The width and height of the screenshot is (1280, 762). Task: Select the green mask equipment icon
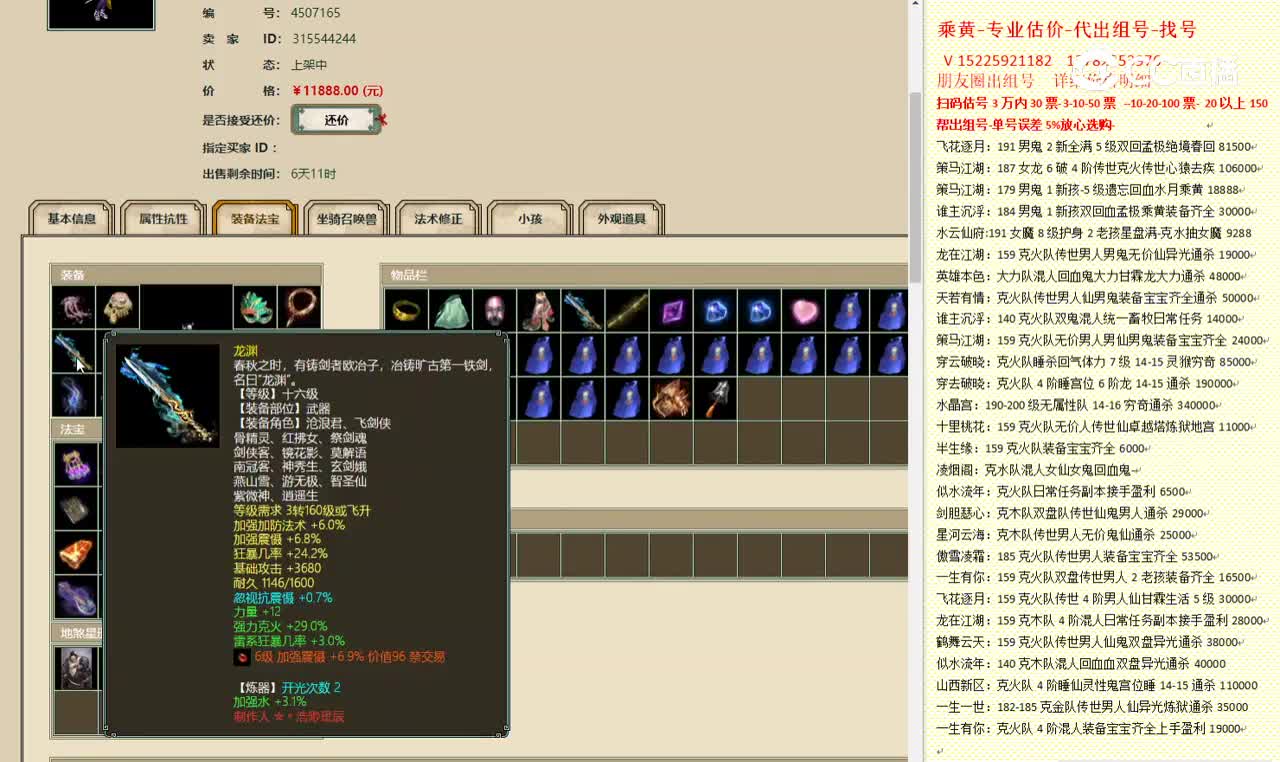tap(254, 308)
